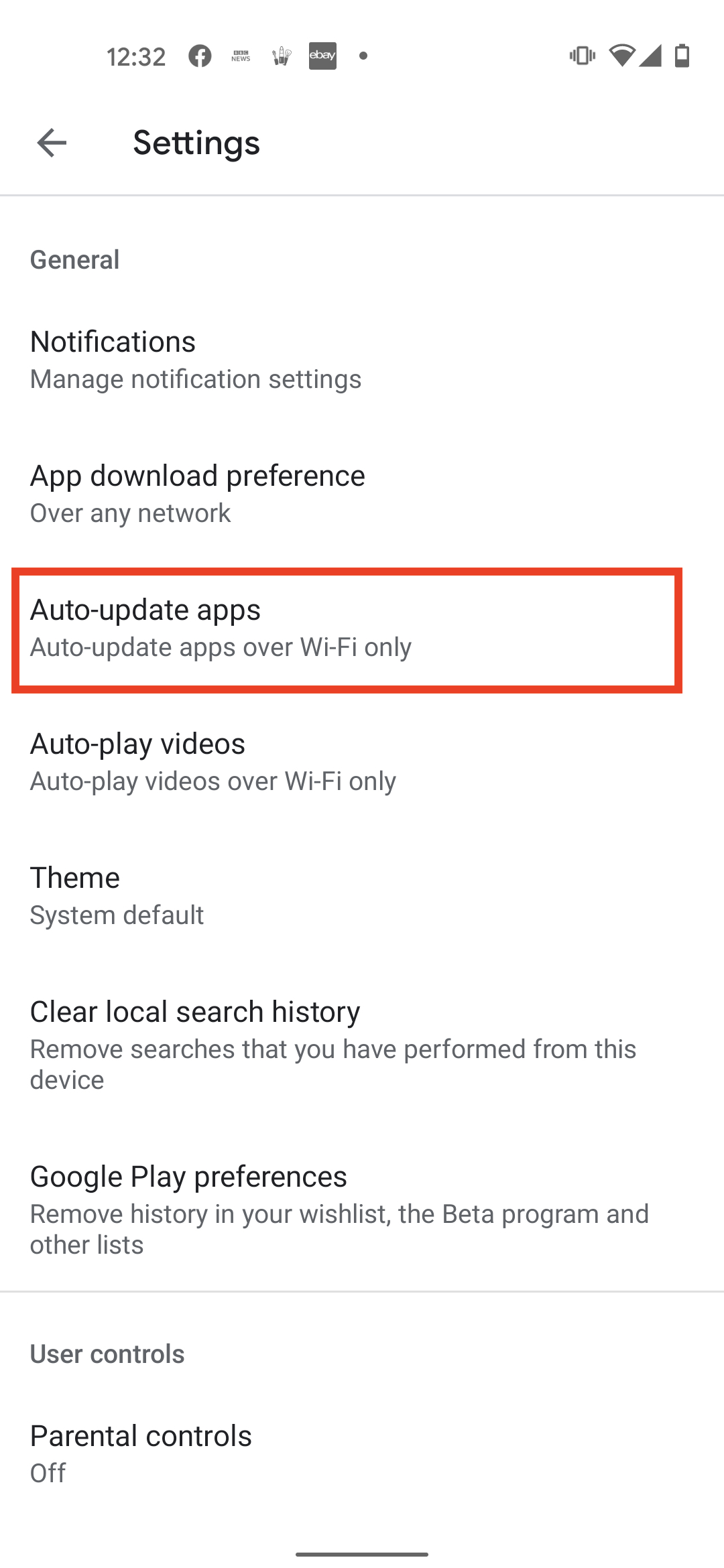Change the Theme setting
The width and height of the screenshot is (724, 1568).
coord(362,896)
